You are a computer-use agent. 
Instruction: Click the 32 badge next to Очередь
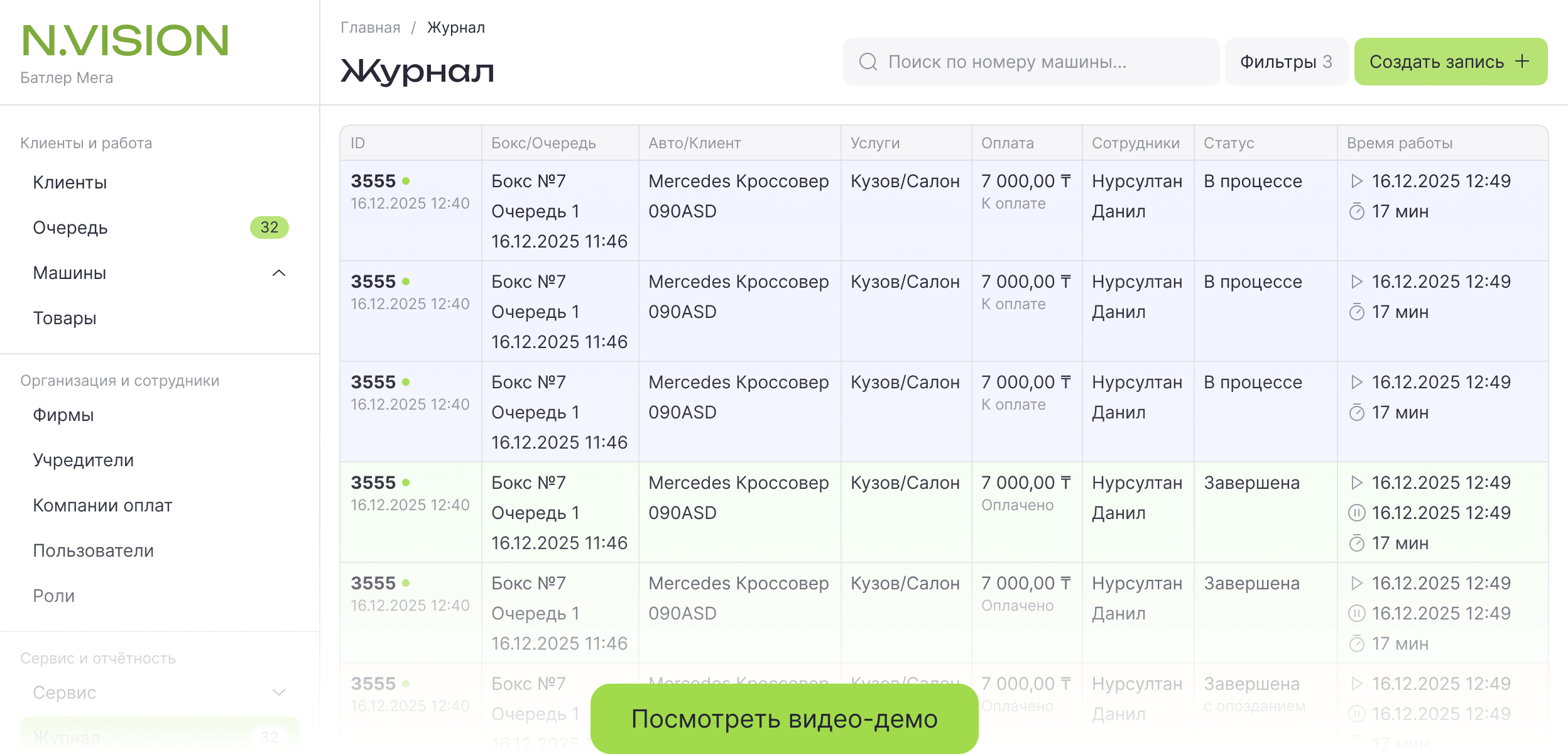pos(269,227)
